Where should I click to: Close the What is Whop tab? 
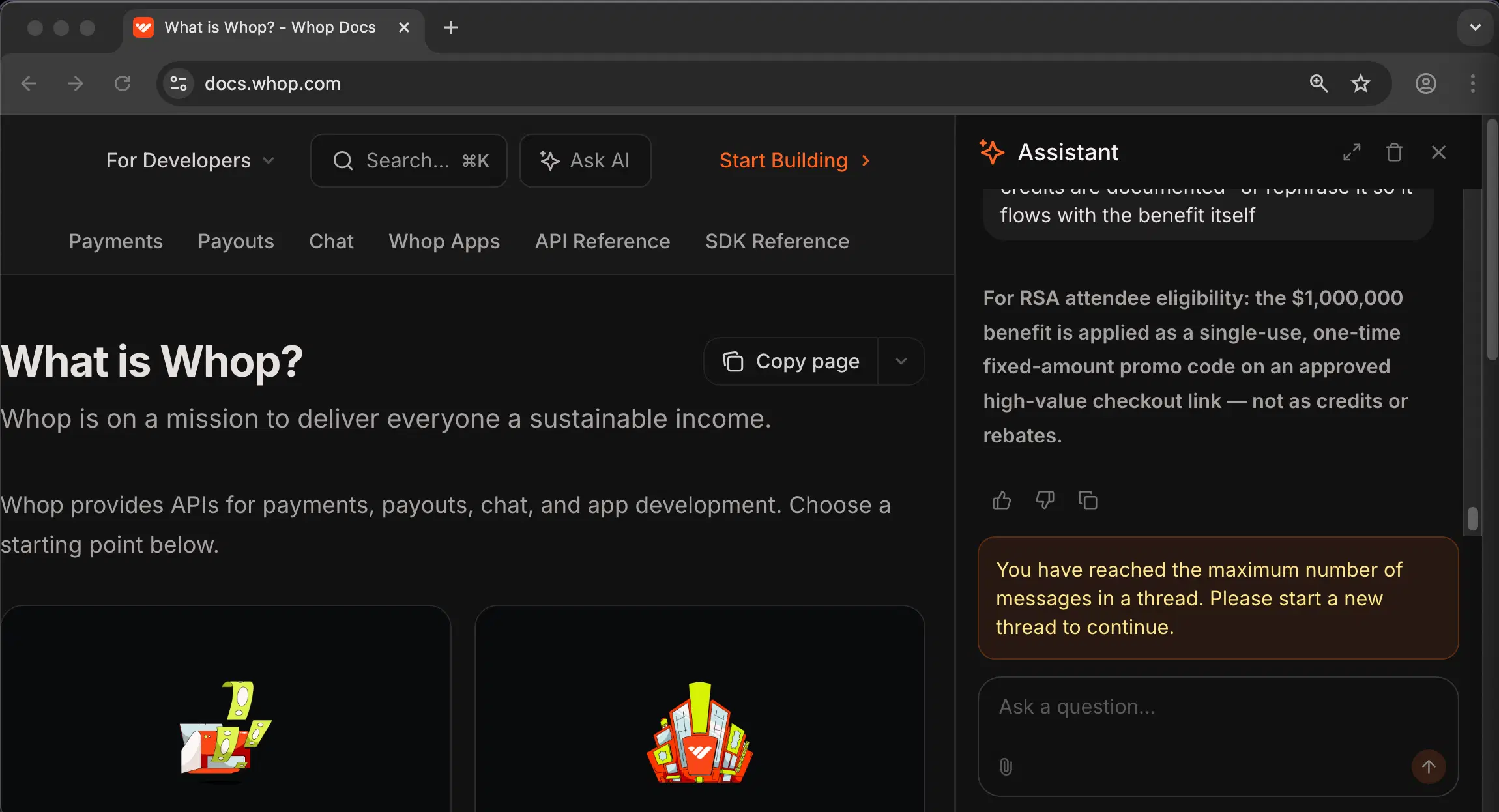click(x=404, y=27)
